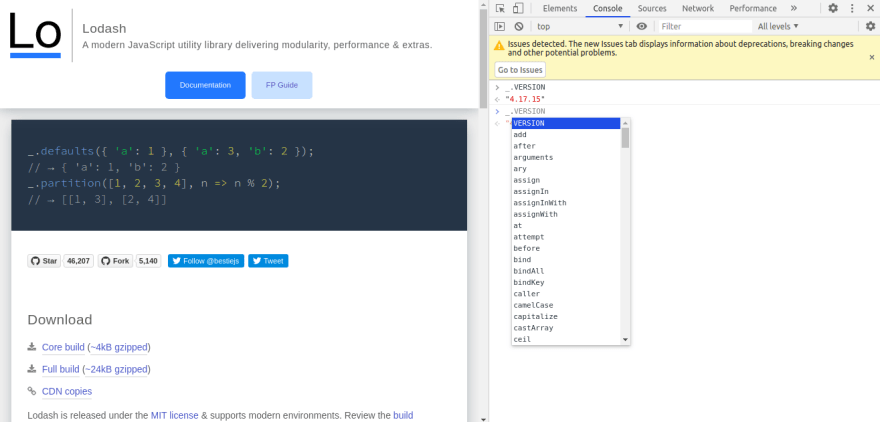This screenshot has width=880, height=422.
Task: Open DevTools settings gear in tab bar
Action: [x=833, y=8]
